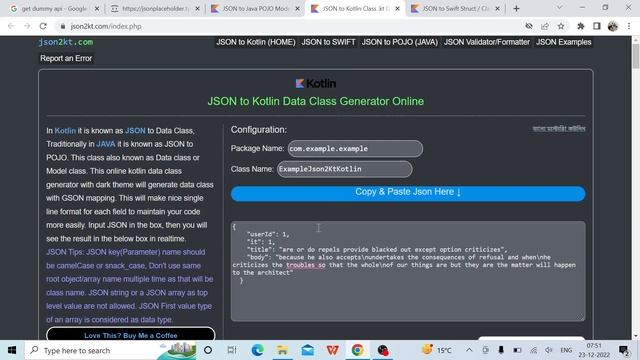Open Task View on taskbar

(x=232, y=350)
